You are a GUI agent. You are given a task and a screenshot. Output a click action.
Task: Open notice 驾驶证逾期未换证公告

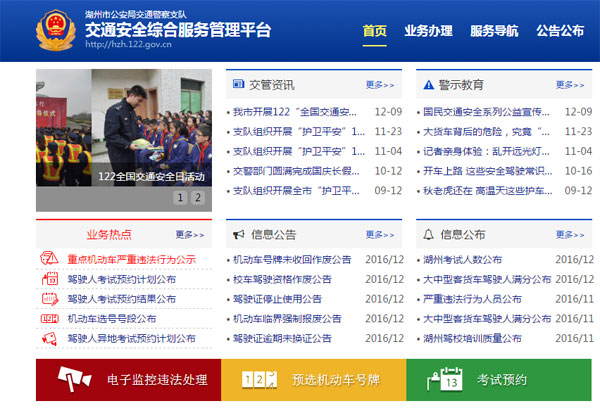(x=282, y=338)
